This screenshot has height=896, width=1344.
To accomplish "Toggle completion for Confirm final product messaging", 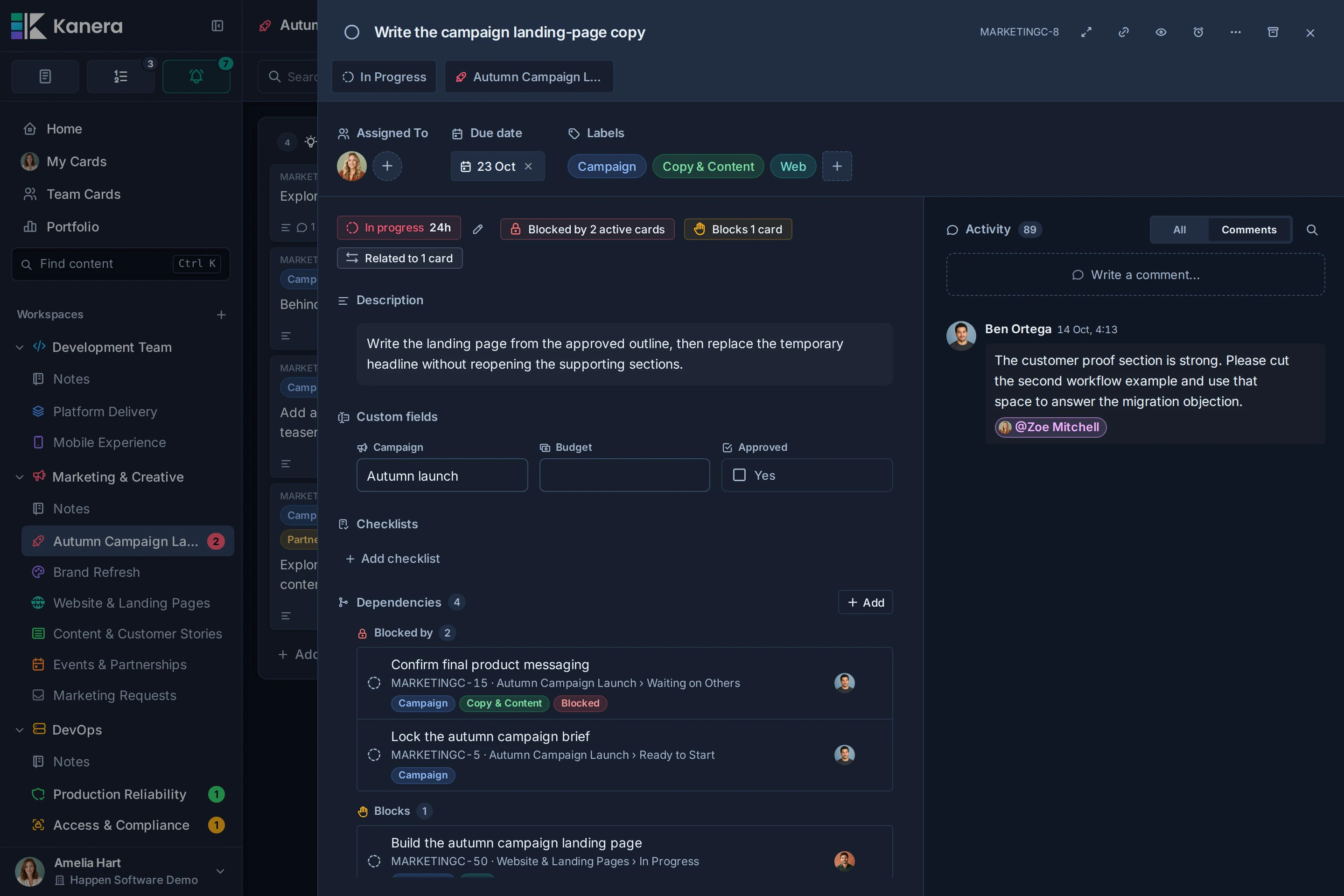I will [374, 683].
